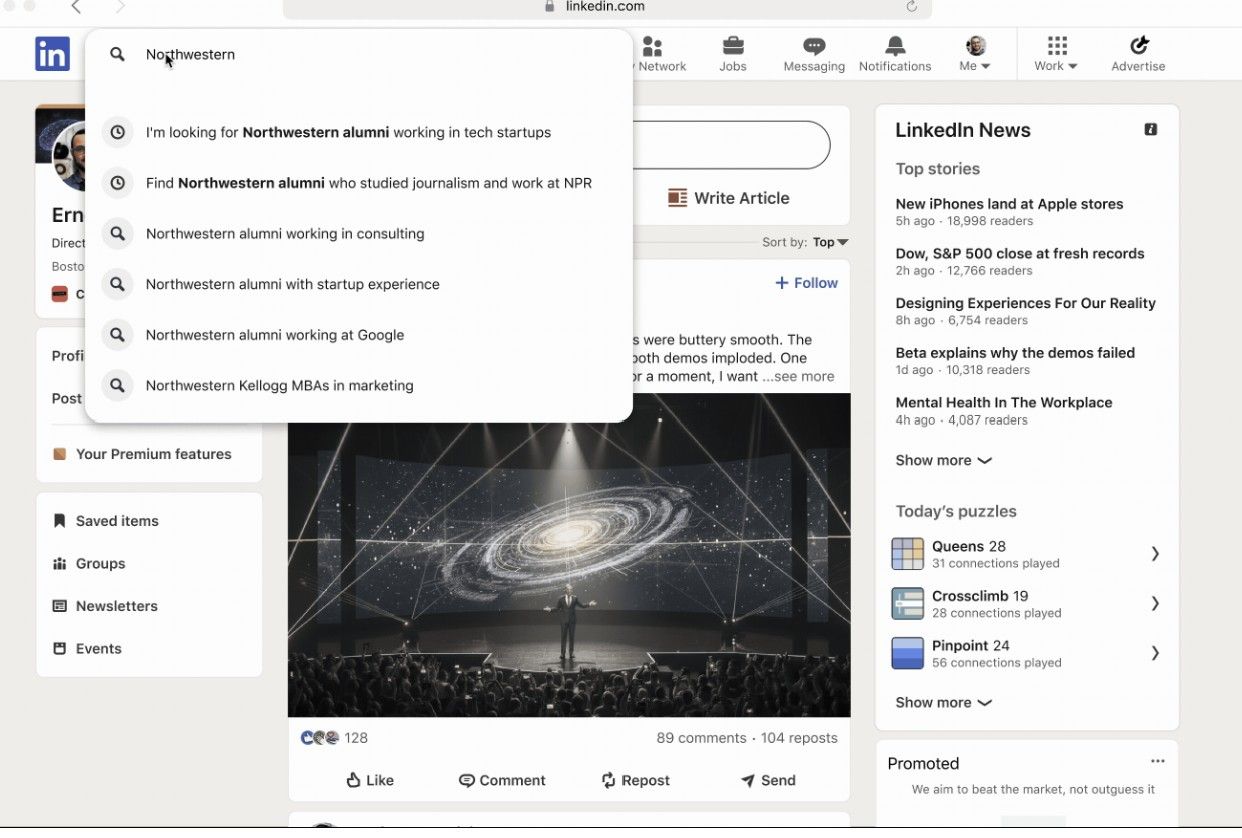
Task: Expand Show more under Top stories
Action: point(943,460)
